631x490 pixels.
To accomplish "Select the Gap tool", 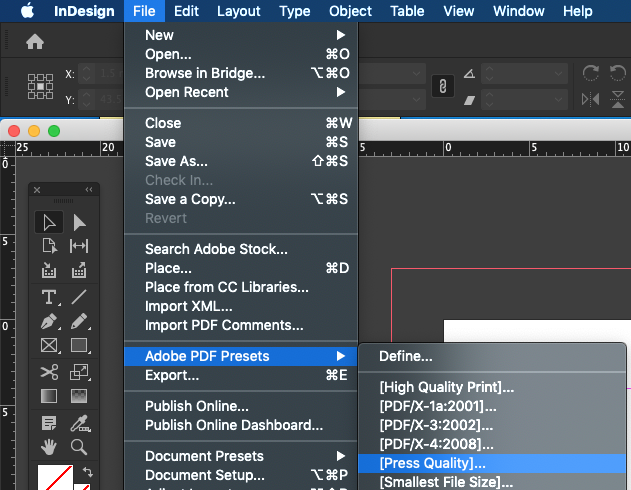I will [79, 247].
